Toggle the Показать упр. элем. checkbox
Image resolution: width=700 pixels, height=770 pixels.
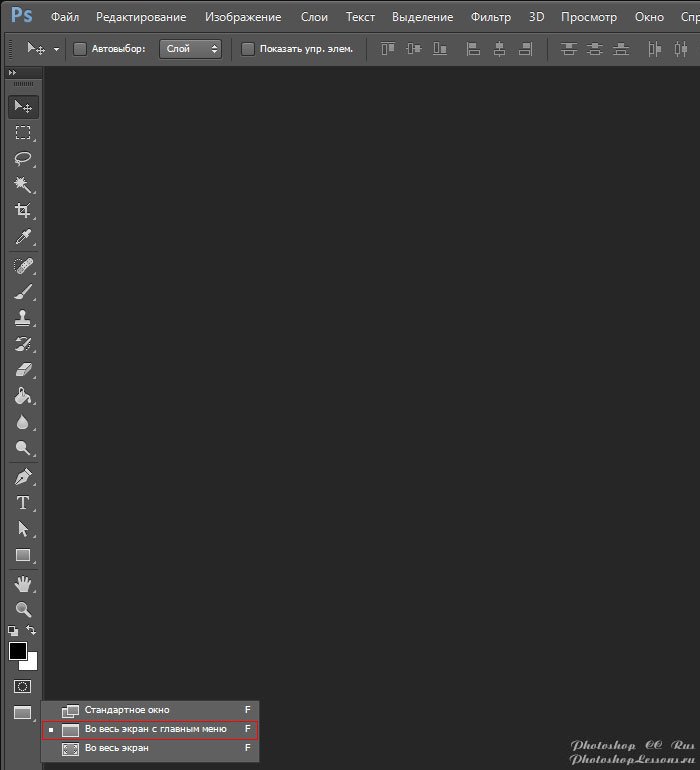tap(248, 48)
